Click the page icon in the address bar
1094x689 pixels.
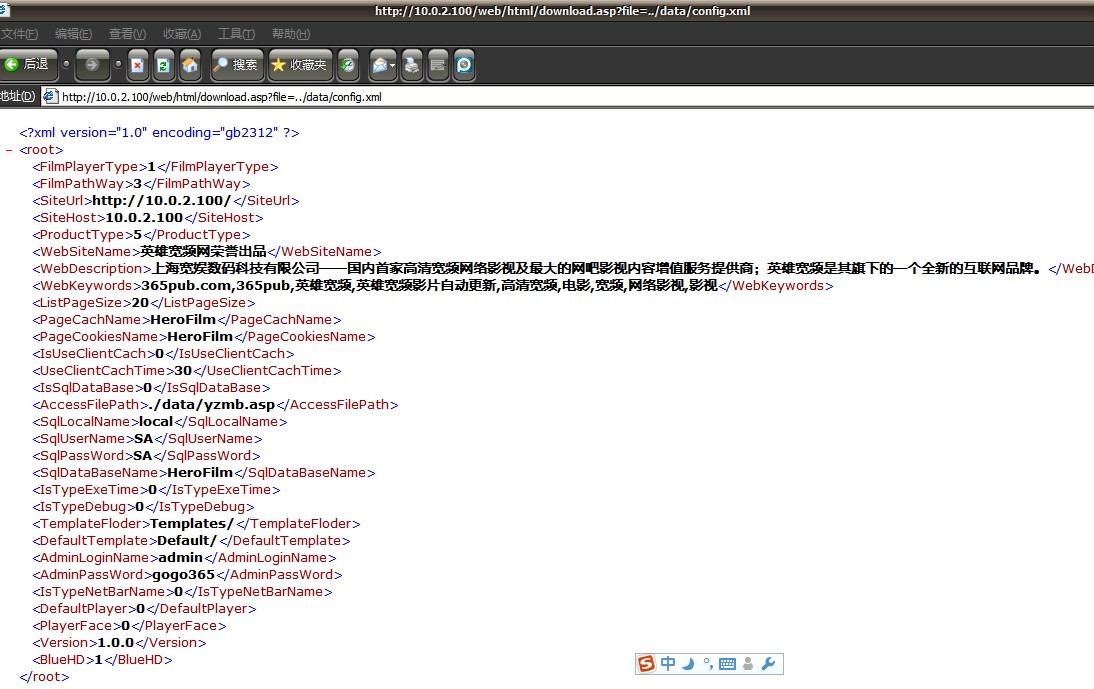coord(50,96)
